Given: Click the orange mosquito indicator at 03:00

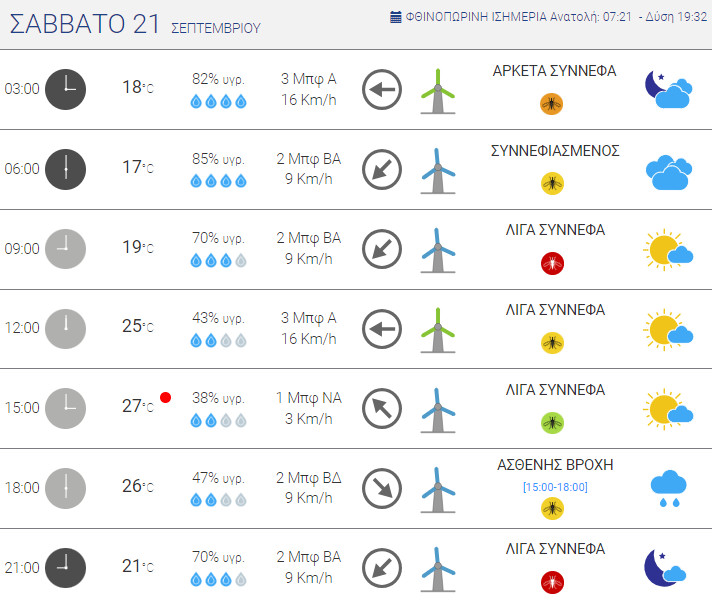Looking at the screenshot, I should [552, 103].
